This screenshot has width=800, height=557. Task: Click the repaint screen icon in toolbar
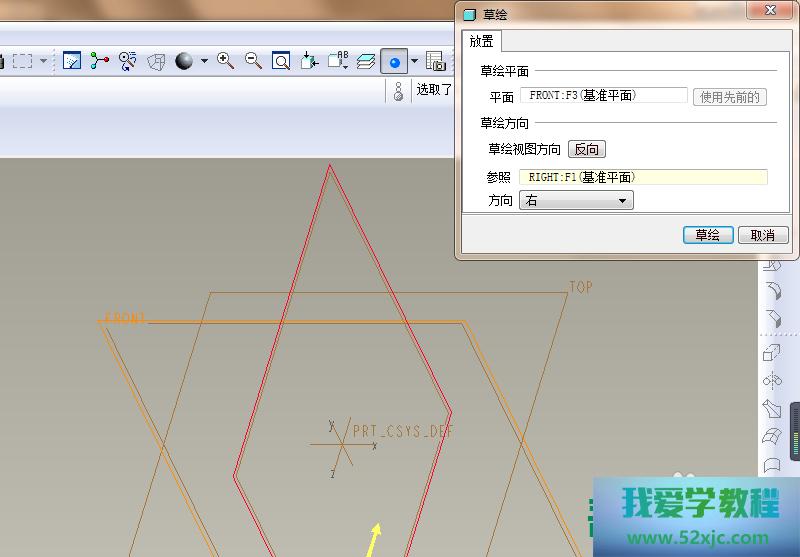[x=72, y=61]
